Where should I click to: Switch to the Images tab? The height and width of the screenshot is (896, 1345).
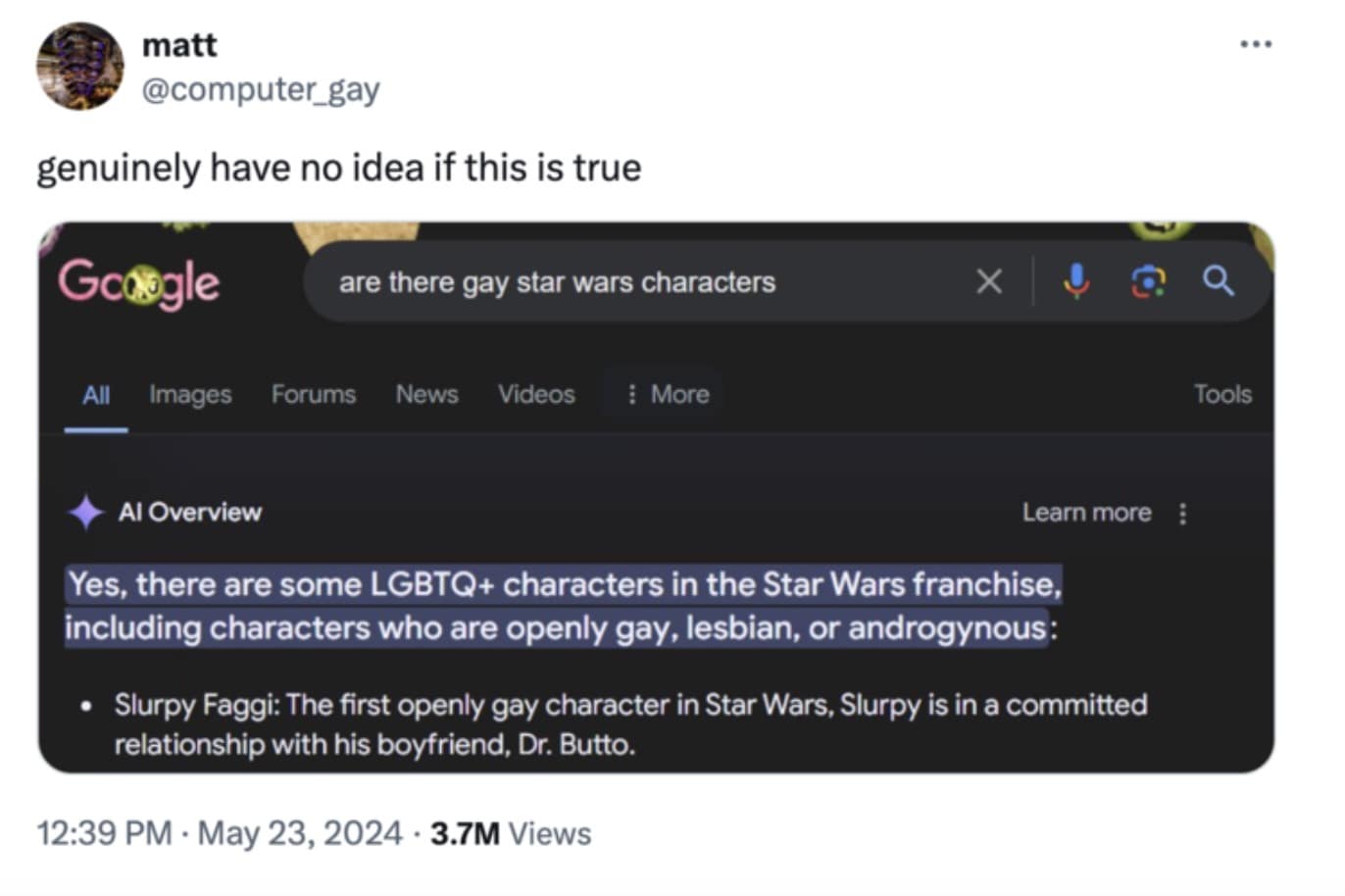[190, 394]
